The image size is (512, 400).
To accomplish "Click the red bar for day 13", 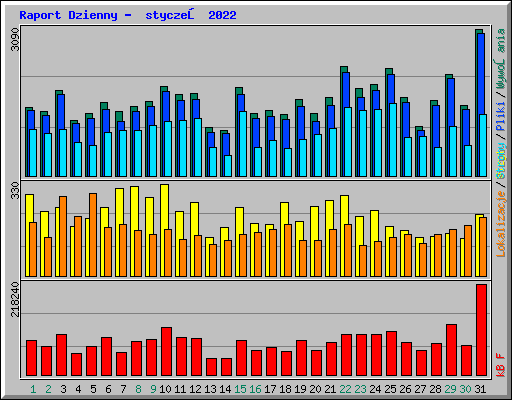I will coord(211,367).
